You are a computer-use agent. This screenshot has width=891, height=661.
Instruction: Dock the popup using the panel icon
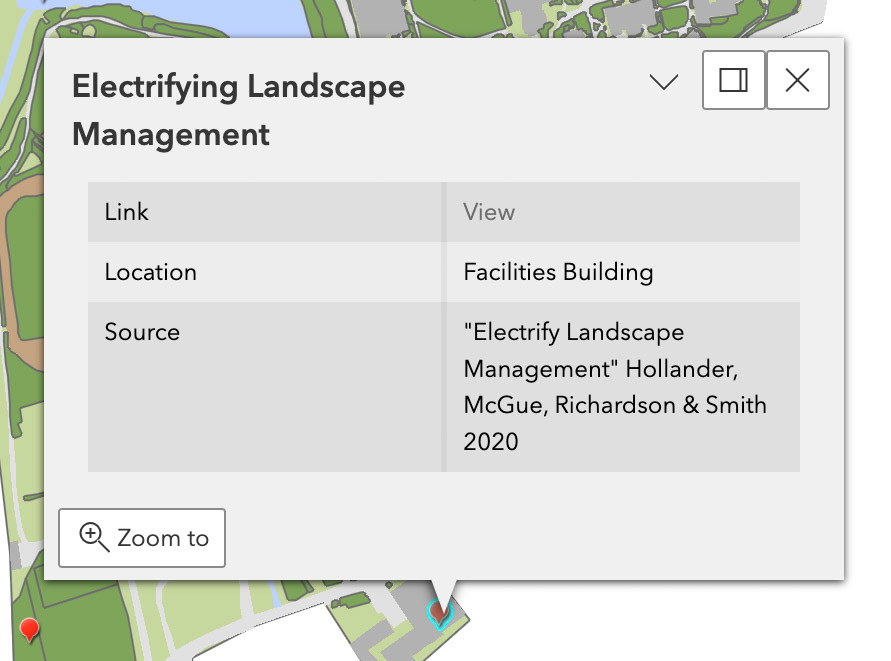tap(734, 80)
